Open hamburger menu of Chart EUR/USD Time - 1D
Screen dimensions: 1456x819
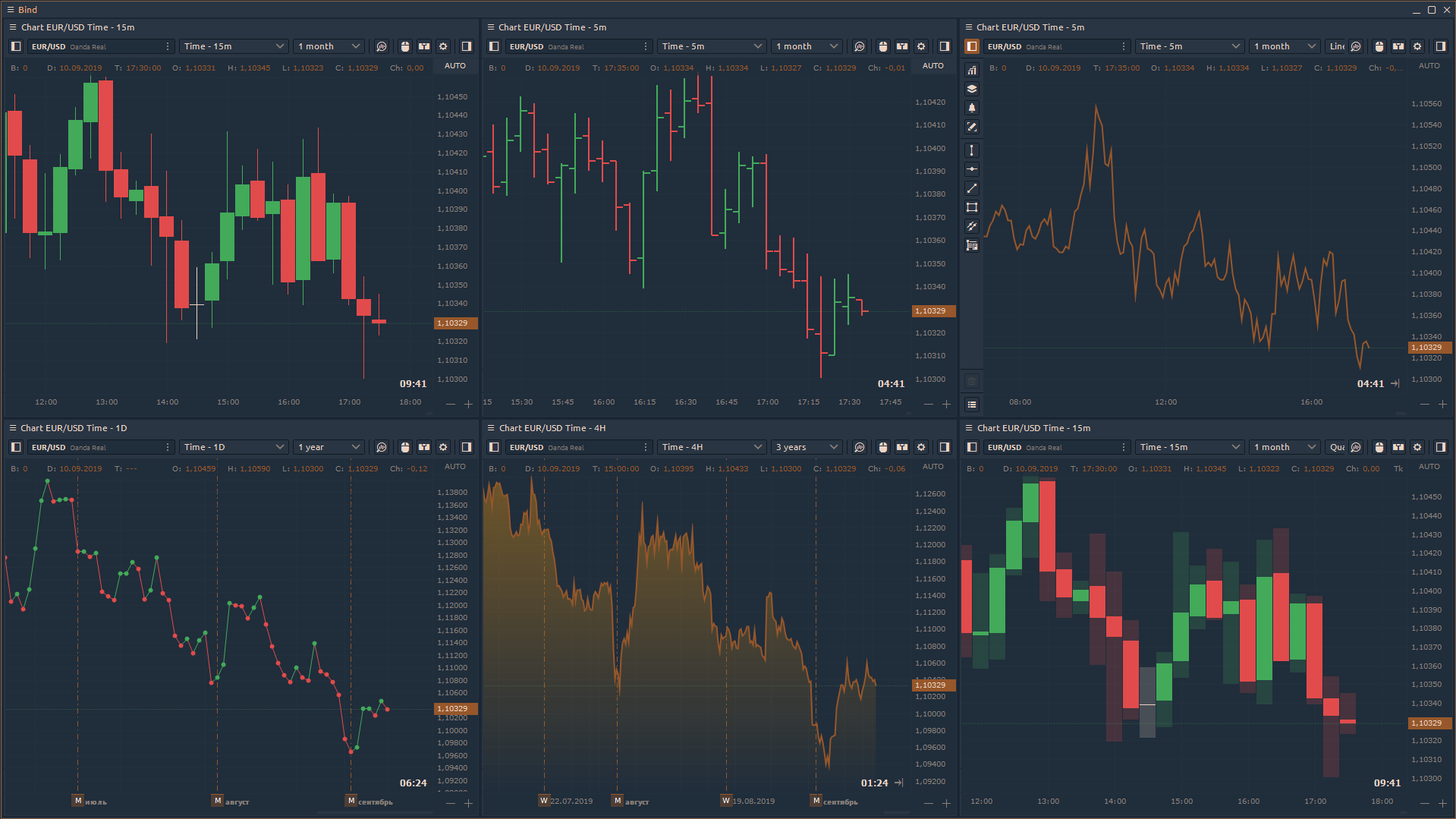(x=12, y=428)
